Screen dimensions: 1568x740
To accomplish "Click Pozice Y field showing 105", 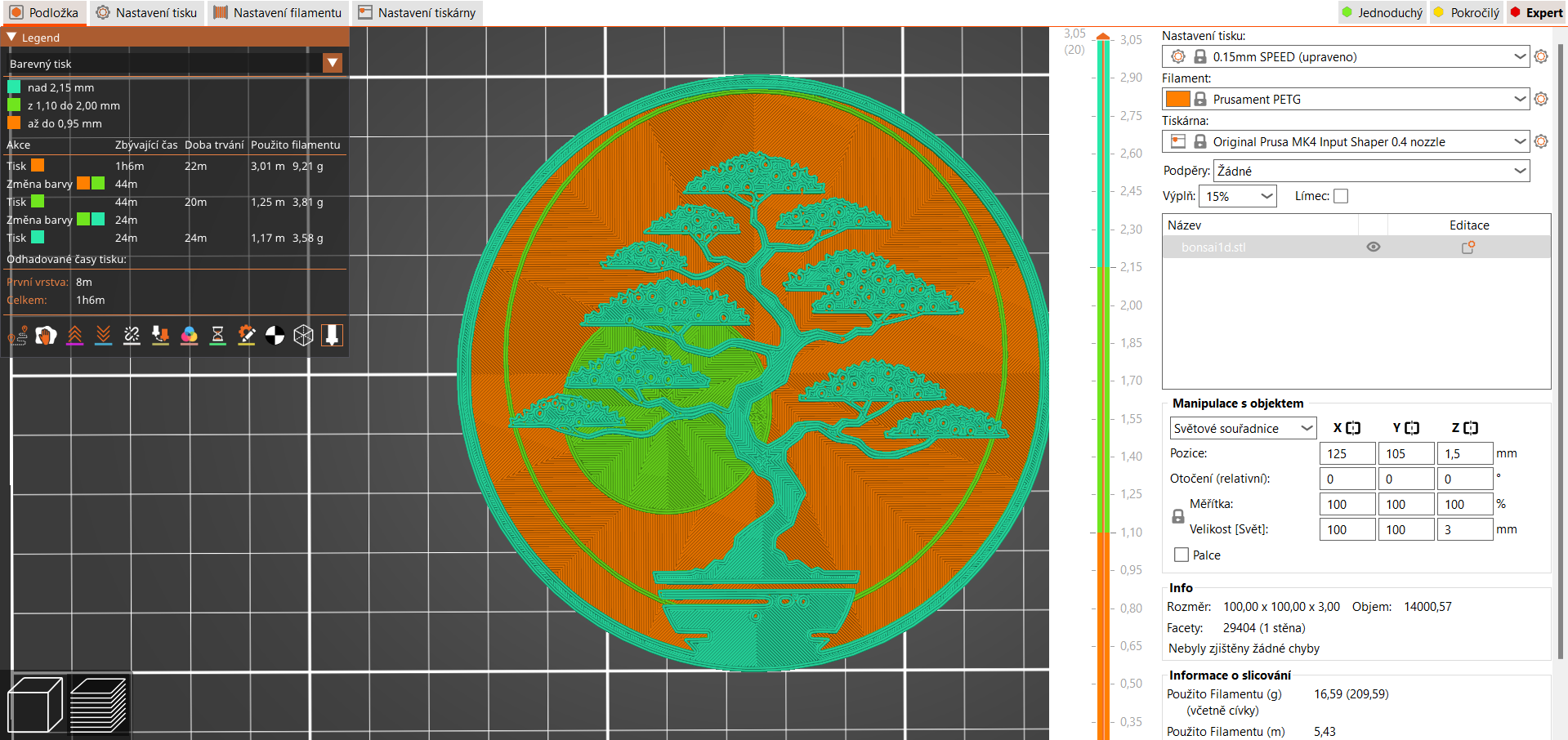I will click(1406, 453).
